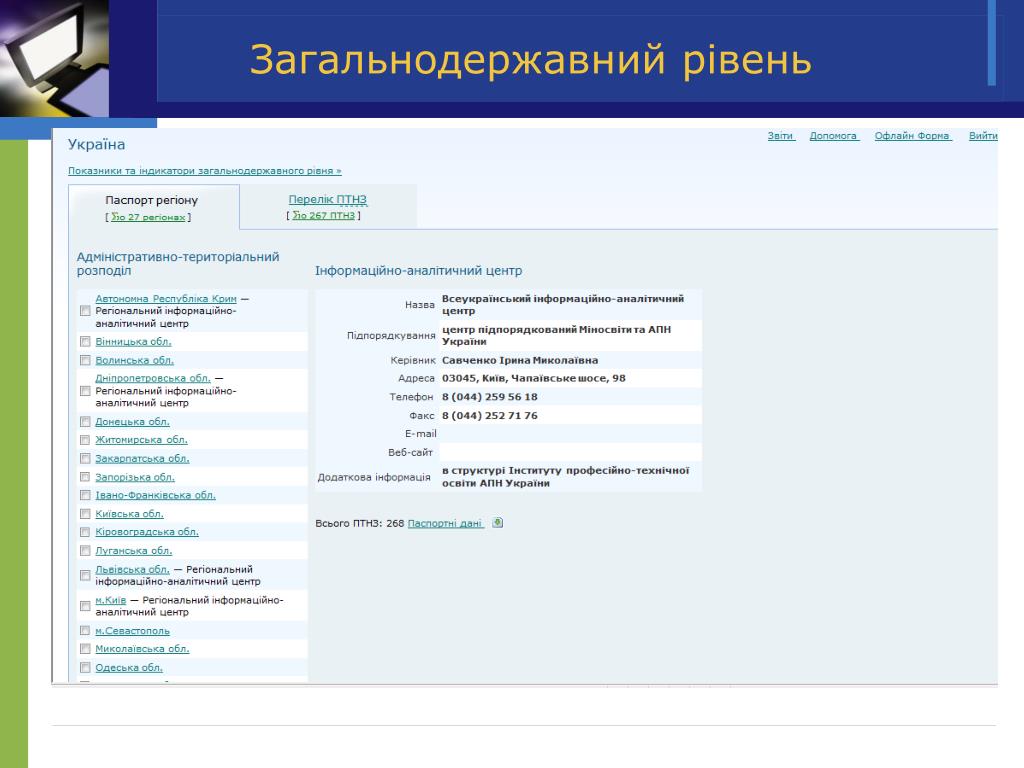The width and height of the screenshot is (1024, 768).
Task: Tick the Івано-Франківська обл. checkbox
Action: pos(85,495)
